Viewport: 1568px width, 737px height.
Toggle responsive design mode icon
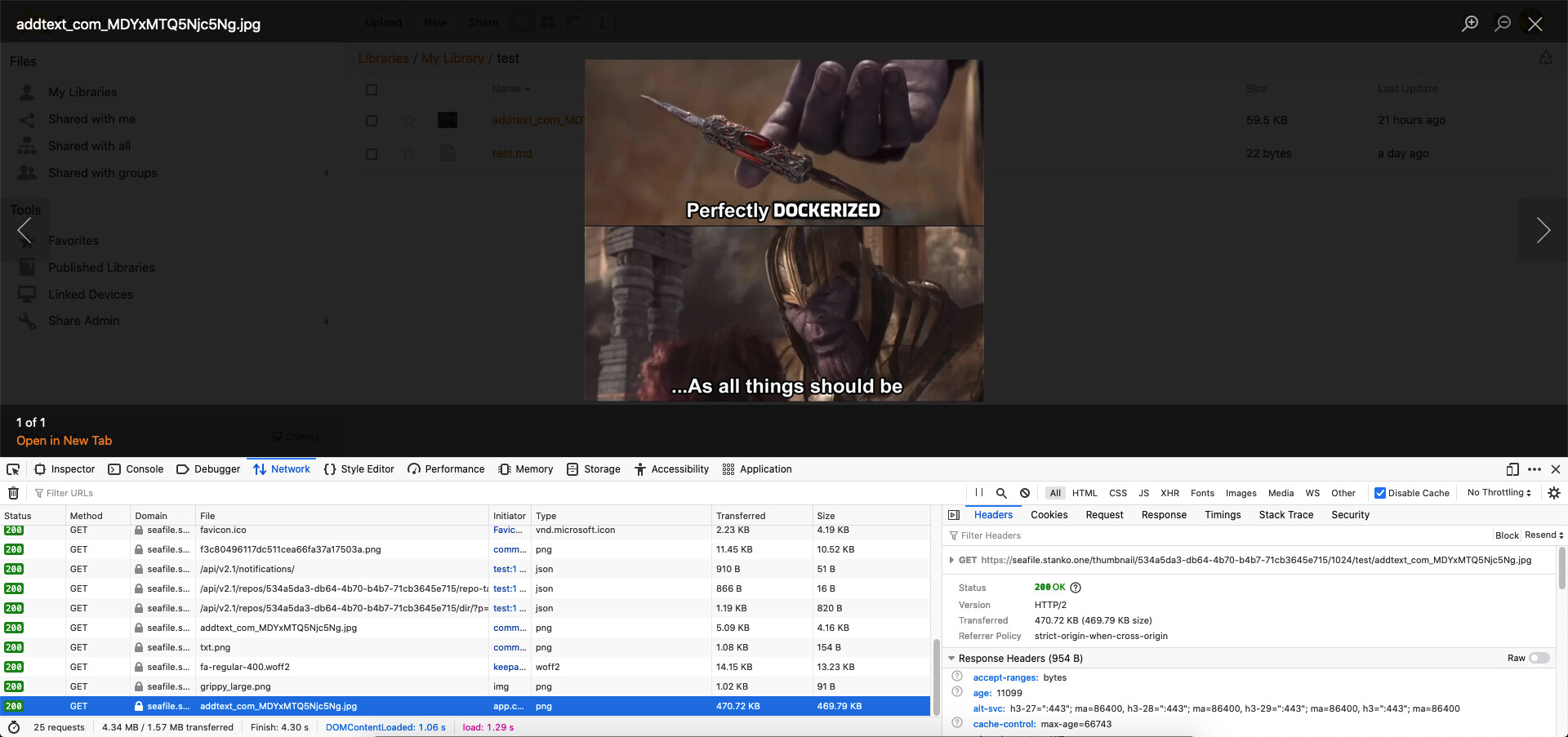[x=1512, y=469]
